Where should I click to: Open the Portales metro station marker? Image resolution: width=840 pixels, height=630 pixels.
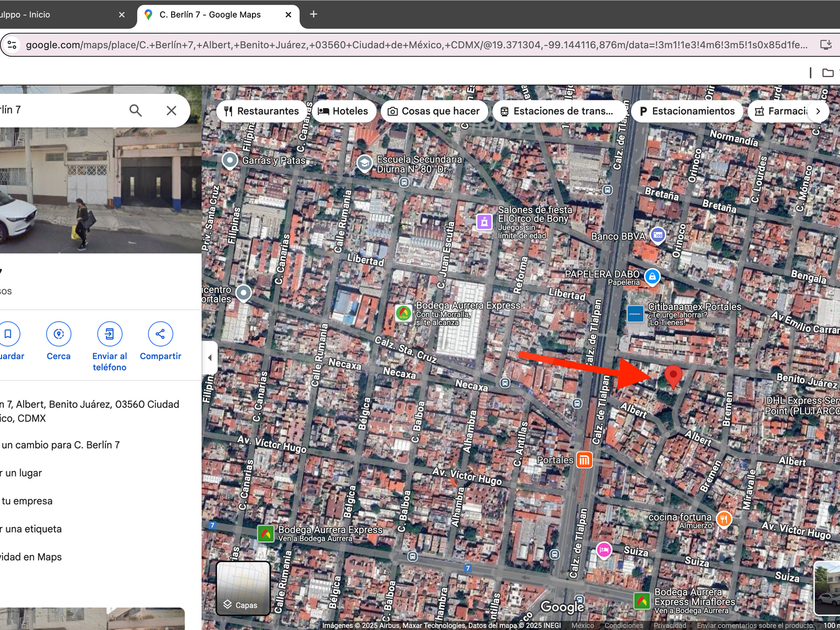pos(584,460)
